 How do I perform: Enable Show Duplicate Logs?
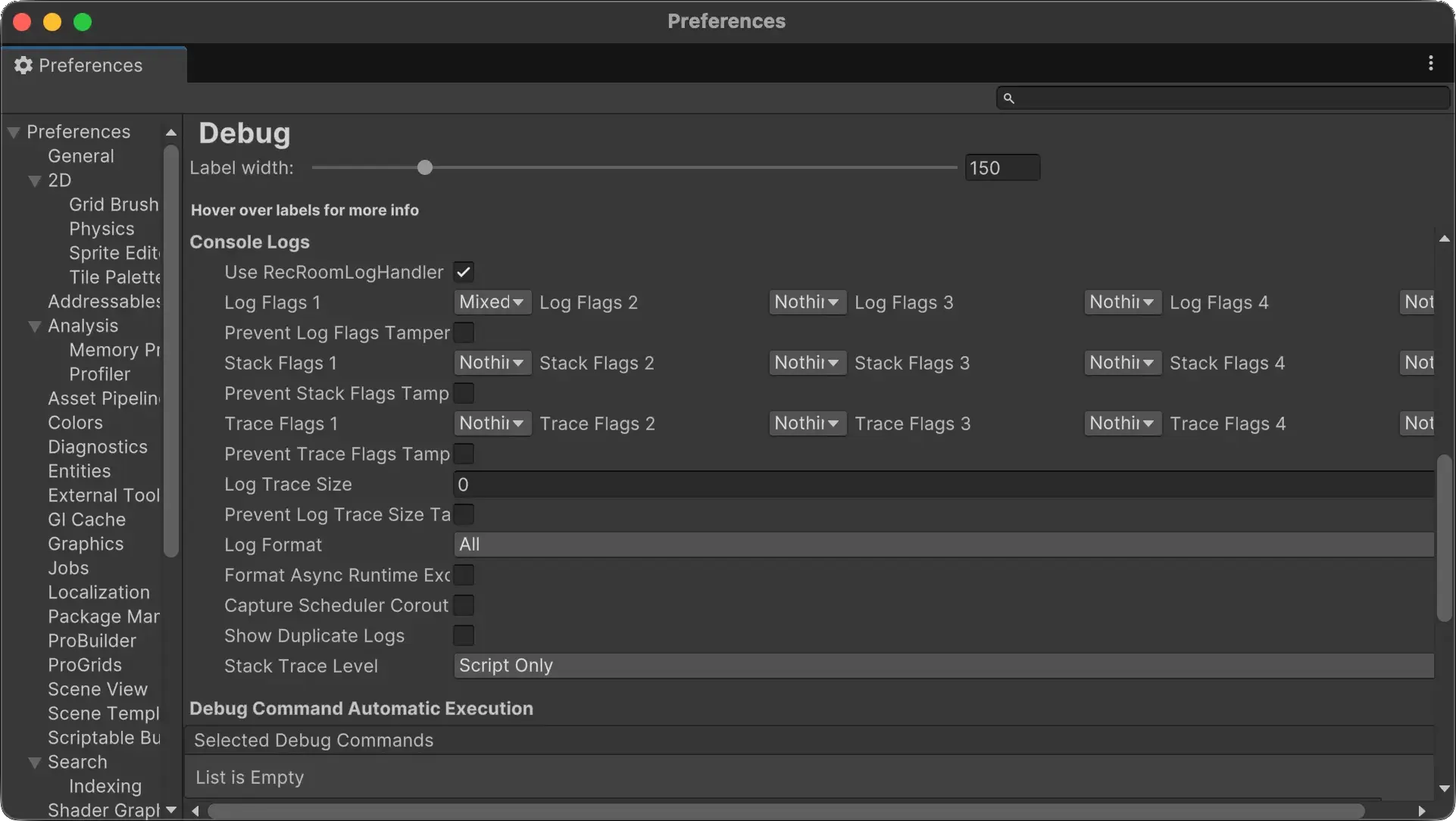click(x=463, y=635)
